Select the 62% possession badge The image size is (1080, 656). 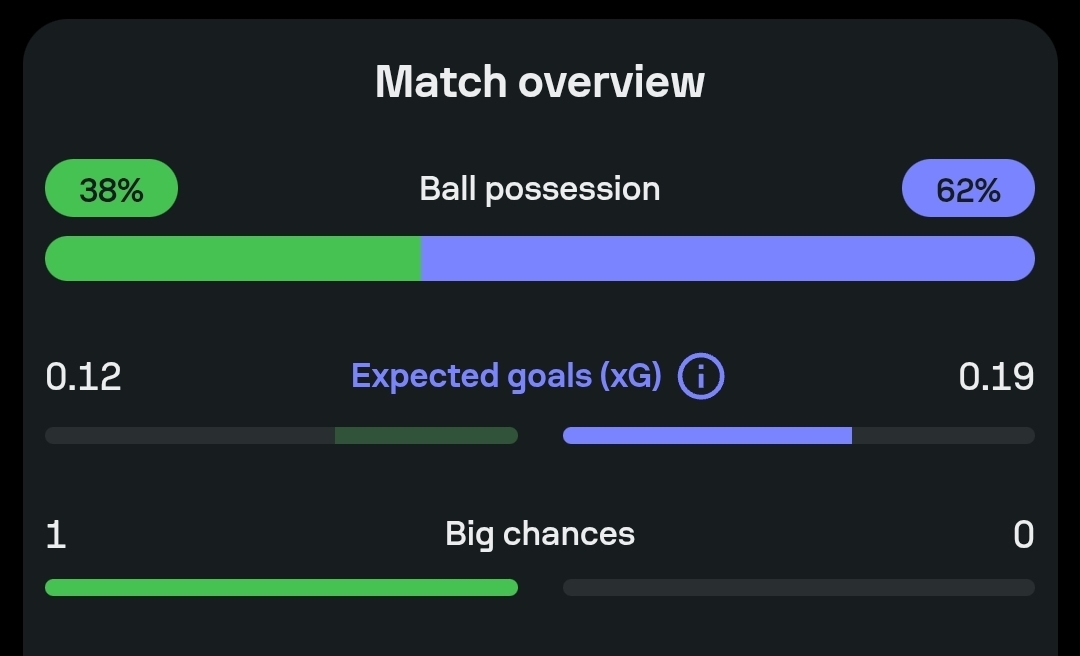click(968, 188)
